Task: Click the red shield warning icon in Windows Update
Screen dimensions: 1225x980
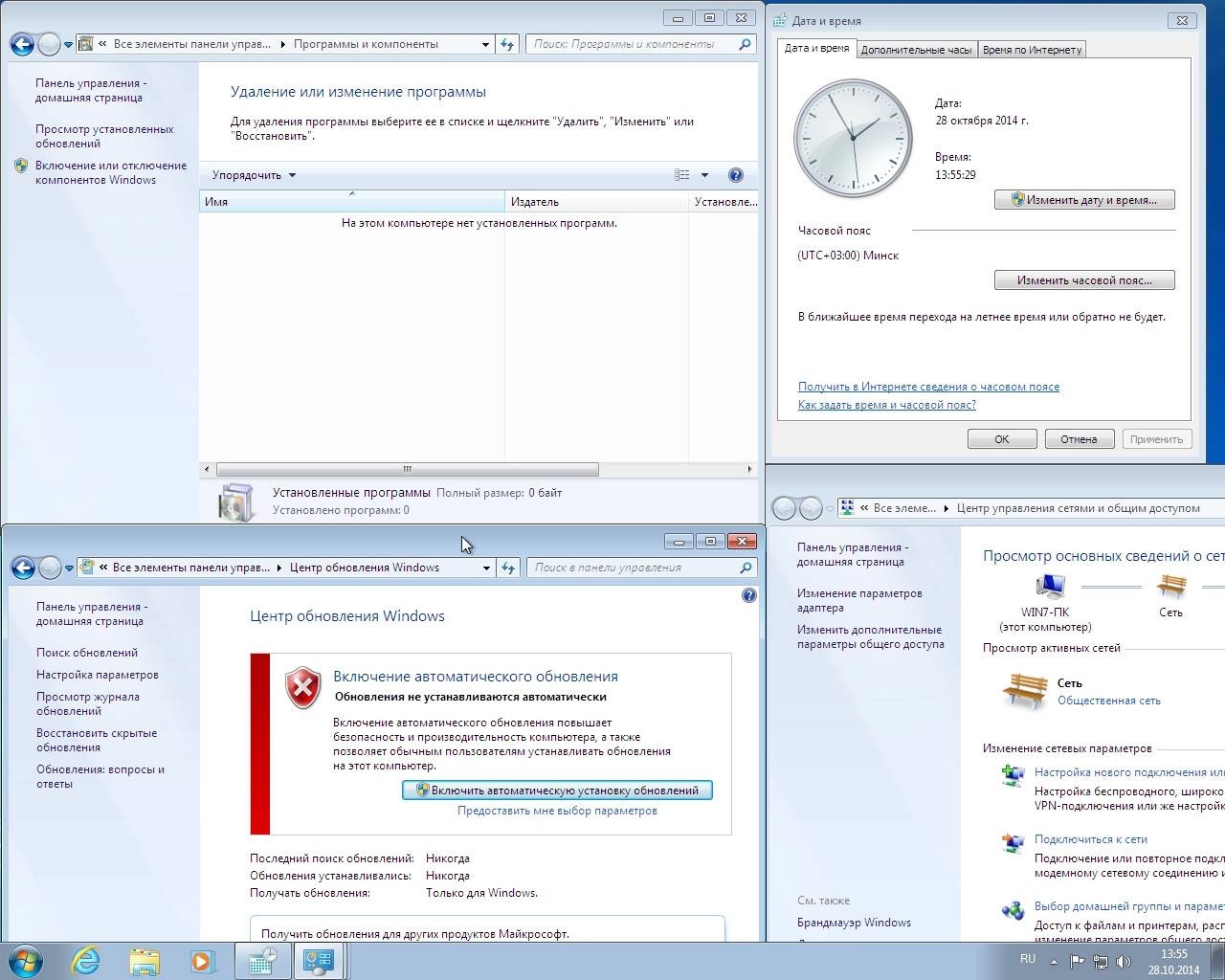Action: (303, 687)
